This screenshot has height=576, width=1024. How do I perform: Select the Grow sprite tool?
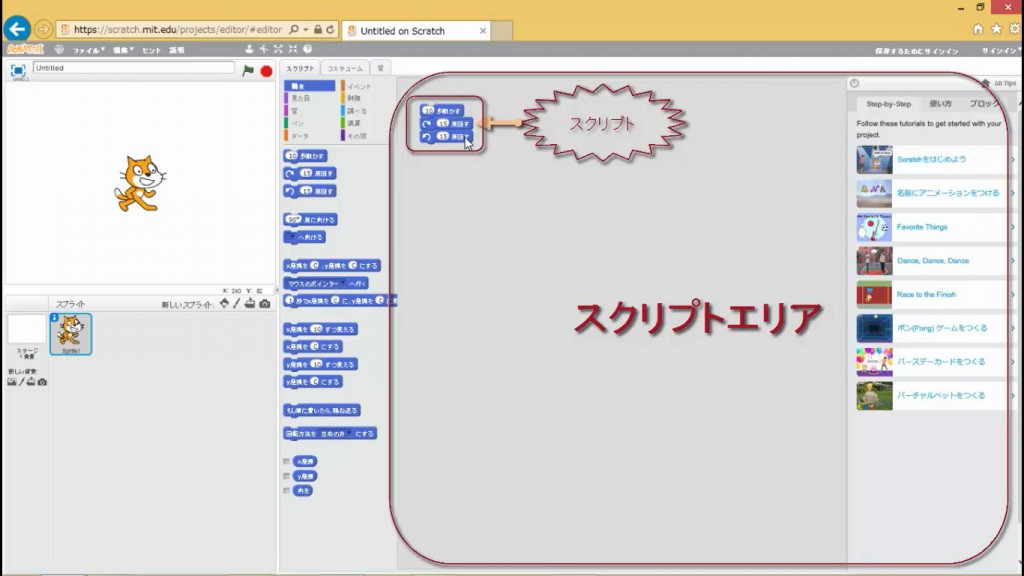click(x=278, y=49)
